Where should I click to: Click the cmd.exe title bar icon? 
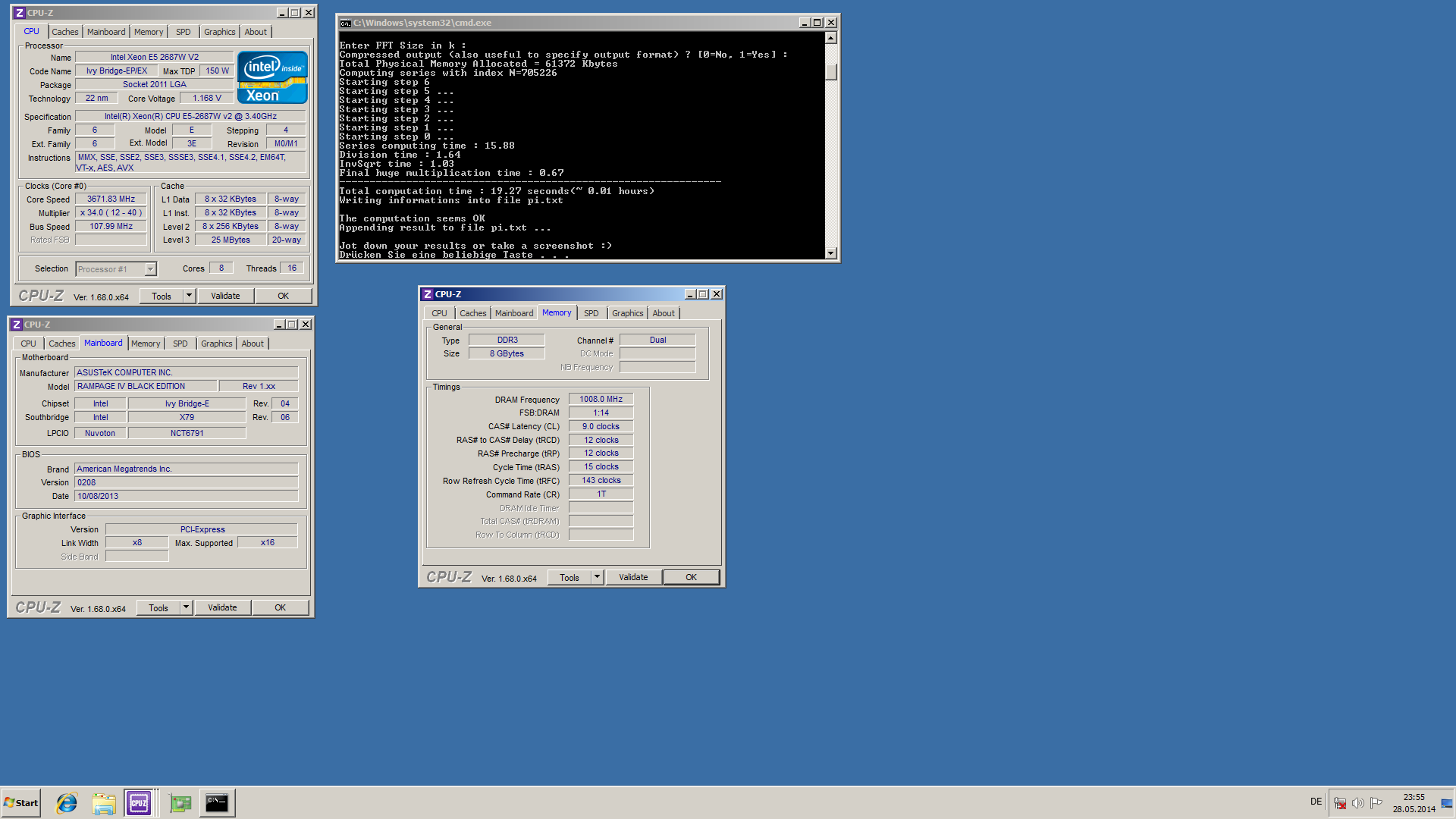tap(345, 23)
